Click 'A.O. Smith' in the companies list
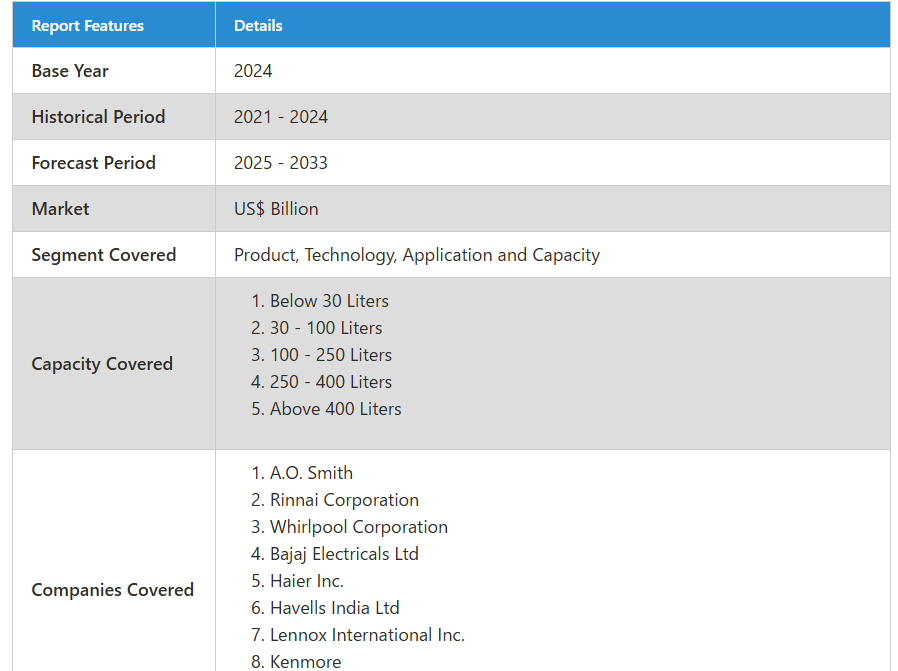 pos(312,473)
